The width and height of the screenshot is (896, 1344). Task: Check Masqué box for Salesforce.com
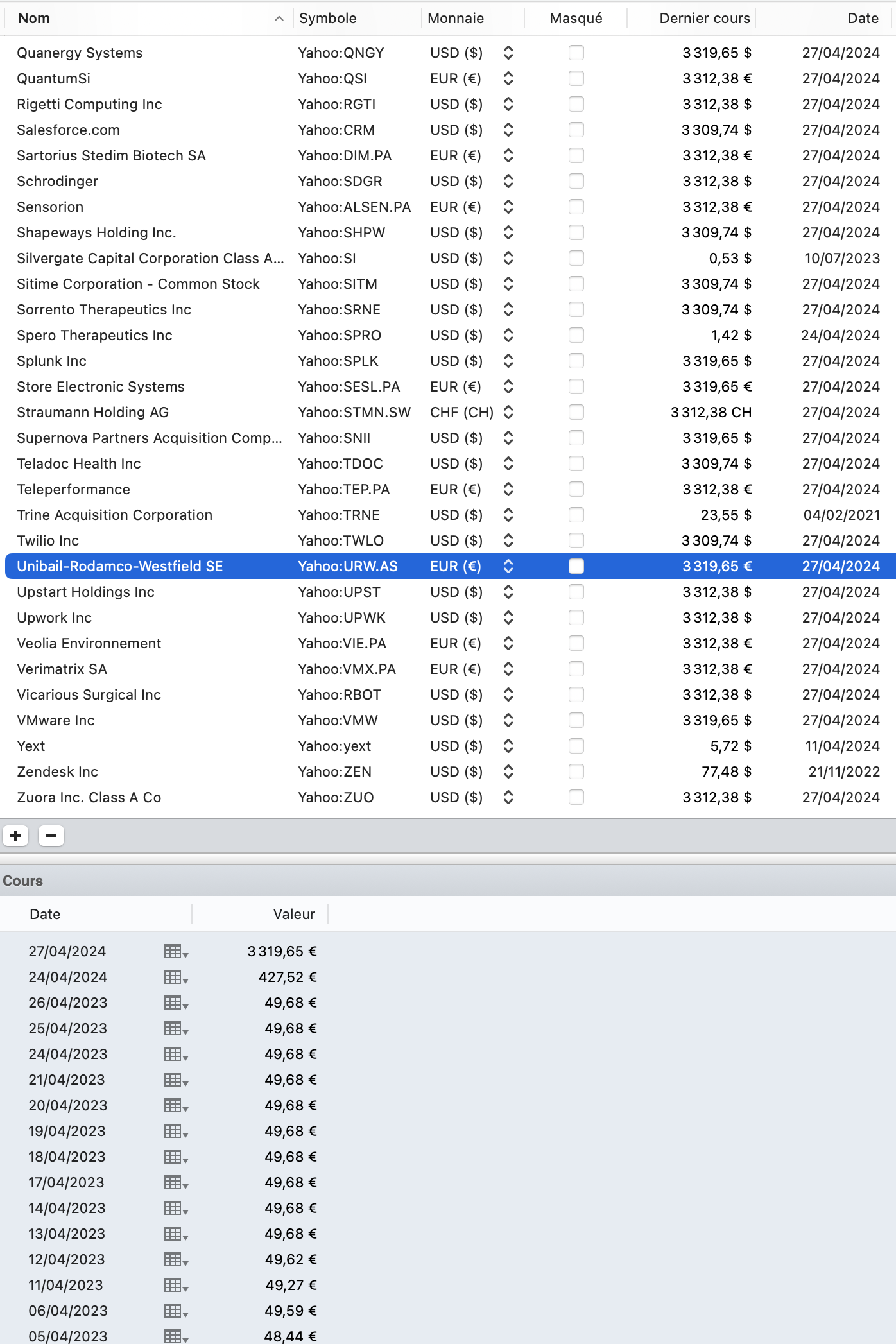pos(576,130)
